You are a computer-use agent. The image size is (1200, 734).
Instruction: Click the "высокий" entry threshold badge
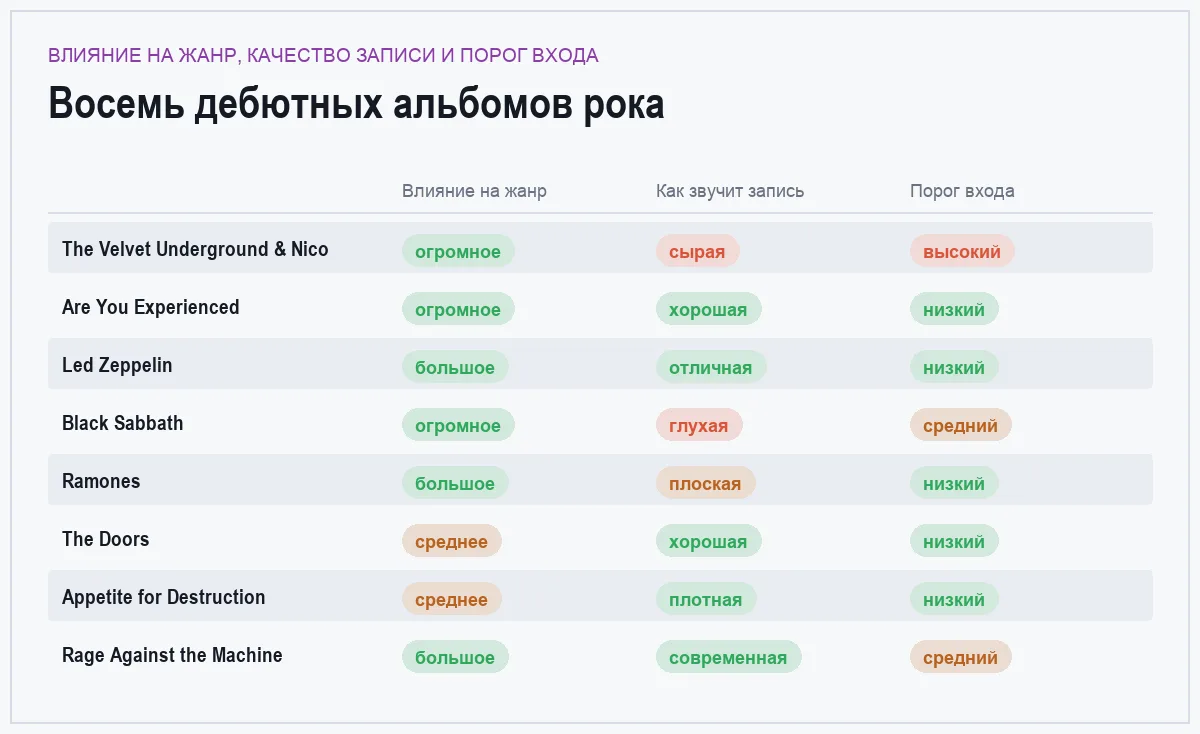tap(962, 251)
